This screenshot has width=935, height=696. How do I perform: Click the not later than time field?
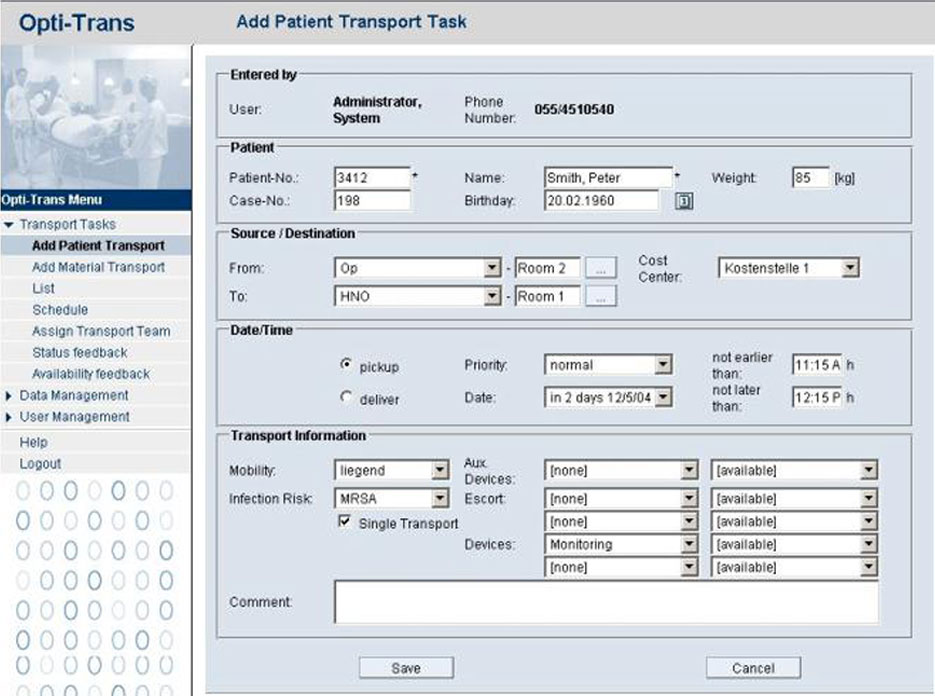point(817,397)
